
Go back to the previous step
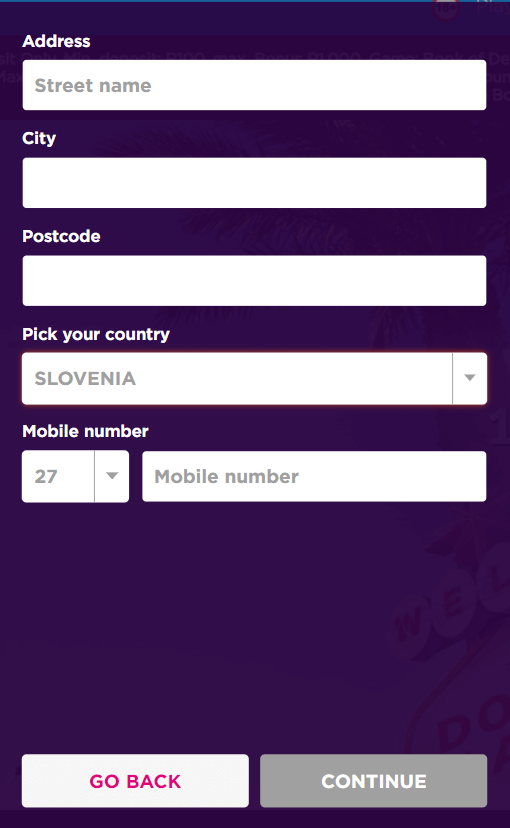click(x=135, y=781)
